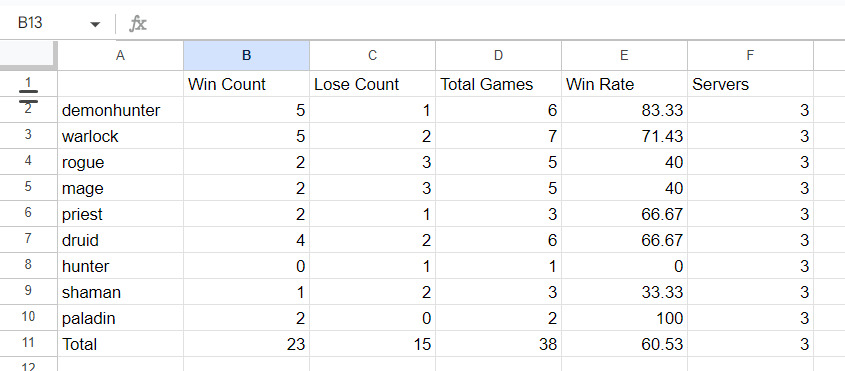Click the Servers header cell
The height and width of the screenshot is (371, 845).
coord(751,84)
